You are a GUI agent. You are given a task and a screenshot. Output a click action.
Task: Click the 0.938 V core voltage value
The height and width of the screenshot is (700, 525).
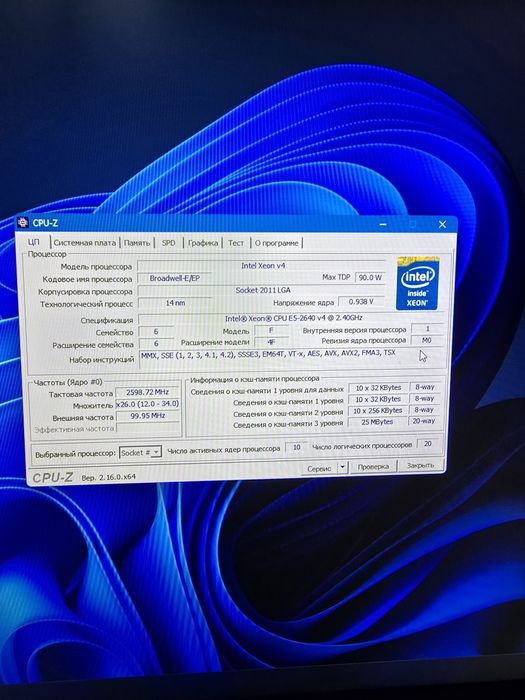click(361, 302)
